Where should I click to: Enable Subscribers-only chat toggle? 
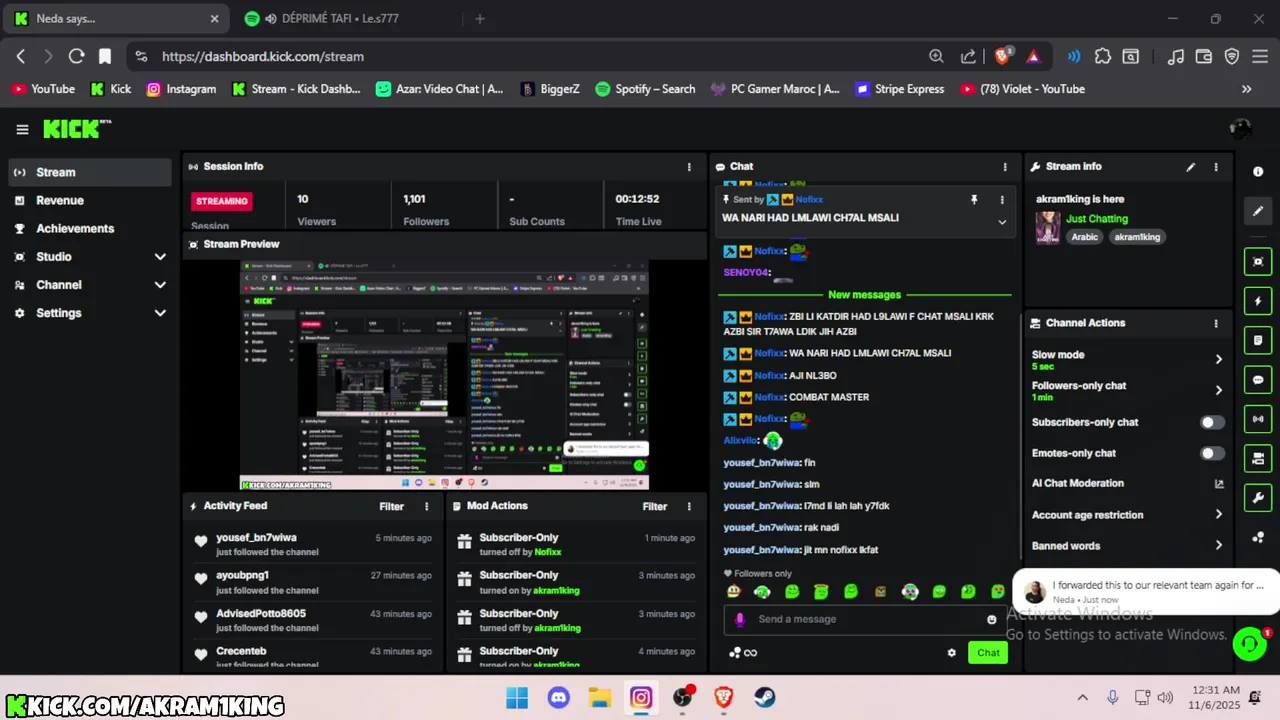(x=1212, y=423)
